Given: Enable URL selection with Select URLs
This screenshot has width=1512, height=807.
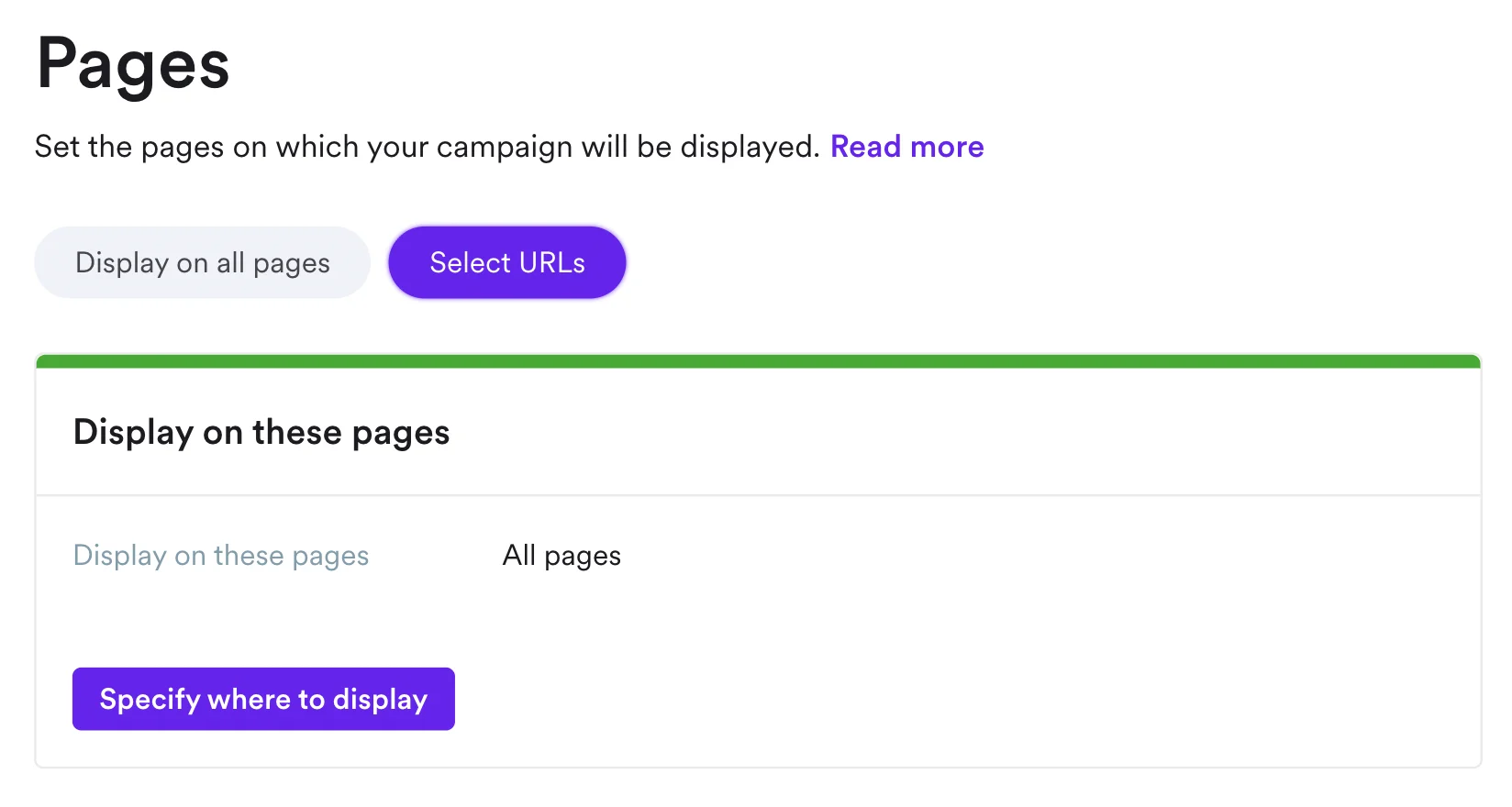Looking at the screenshot, I should (x=506, y=263).
